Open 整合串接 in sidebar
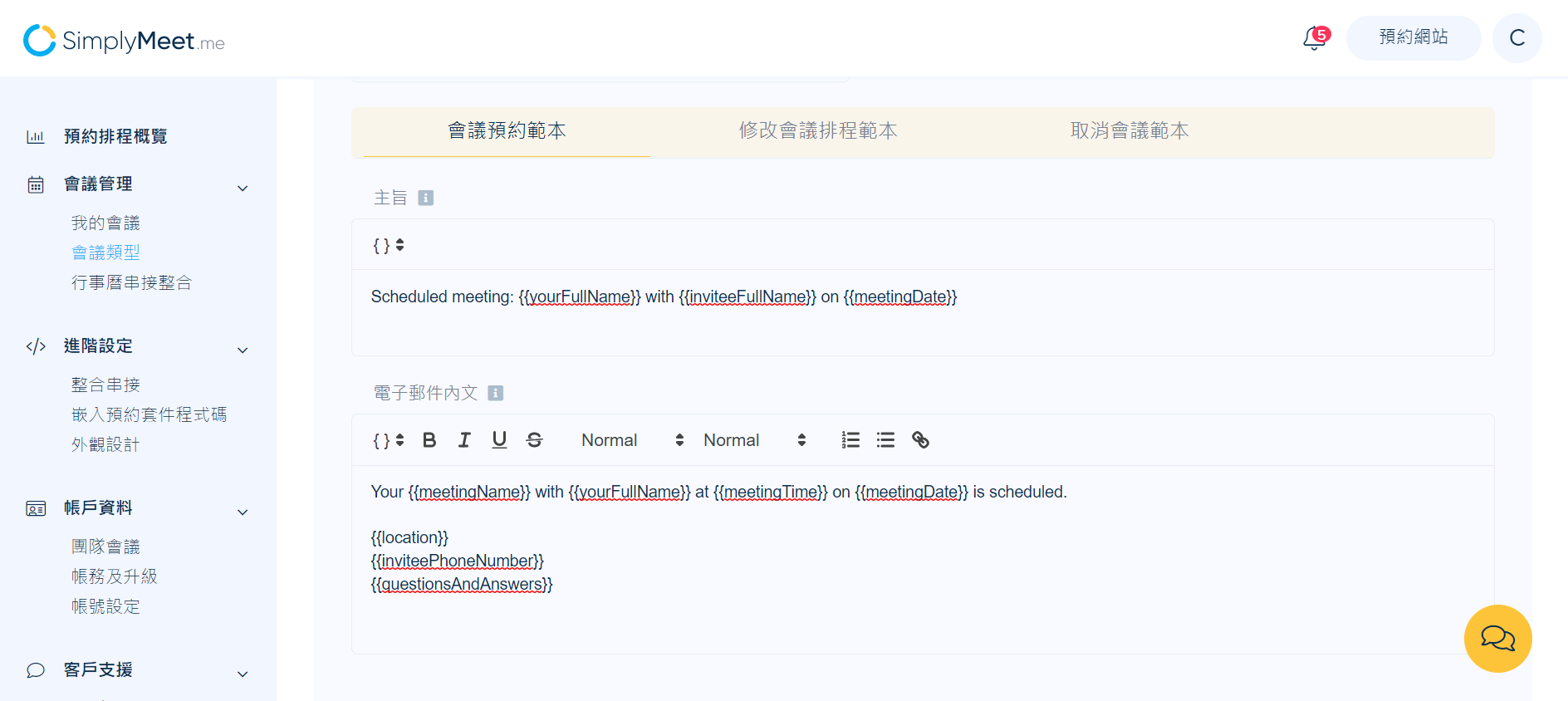The width and height of the screenshot is (1568, 701). [x=105, y=385]
